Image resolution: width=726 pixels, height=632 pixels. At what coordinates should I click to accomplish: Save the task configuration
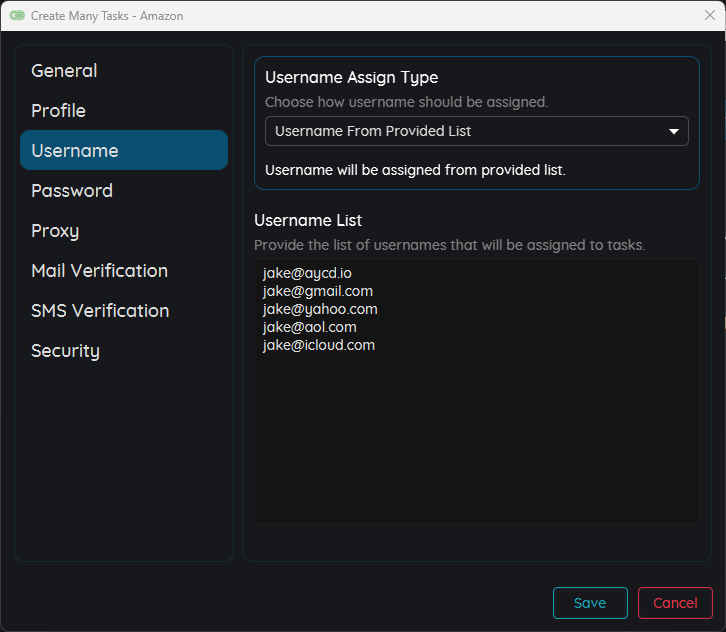[590, 603]
